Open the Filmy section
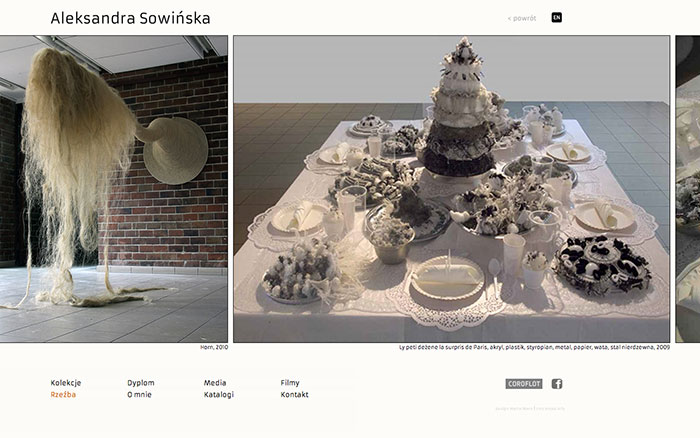This screenshot has width=700, height=438. coord(290,383)
